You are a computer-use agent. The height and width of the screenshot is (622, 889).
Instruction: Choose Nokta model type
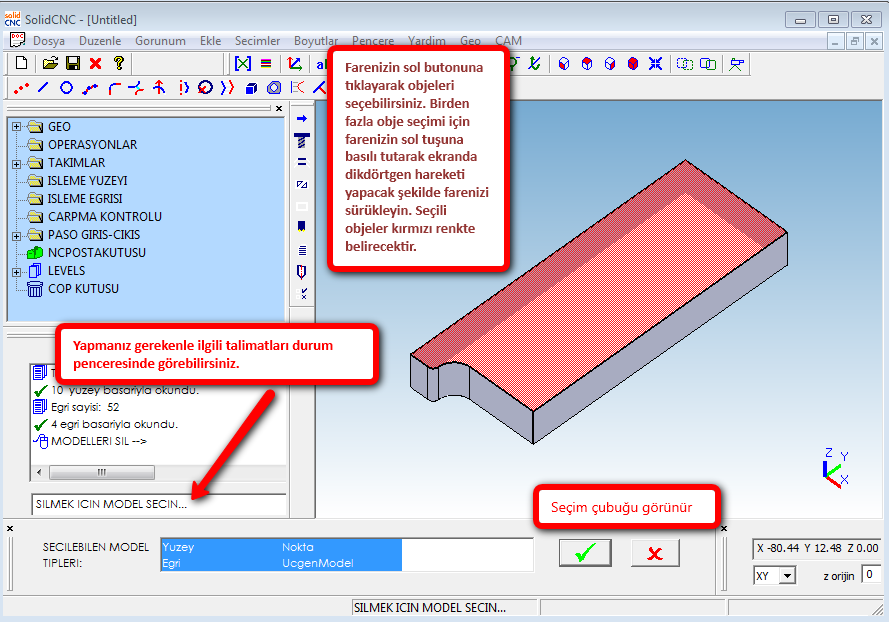click(298, 547)
